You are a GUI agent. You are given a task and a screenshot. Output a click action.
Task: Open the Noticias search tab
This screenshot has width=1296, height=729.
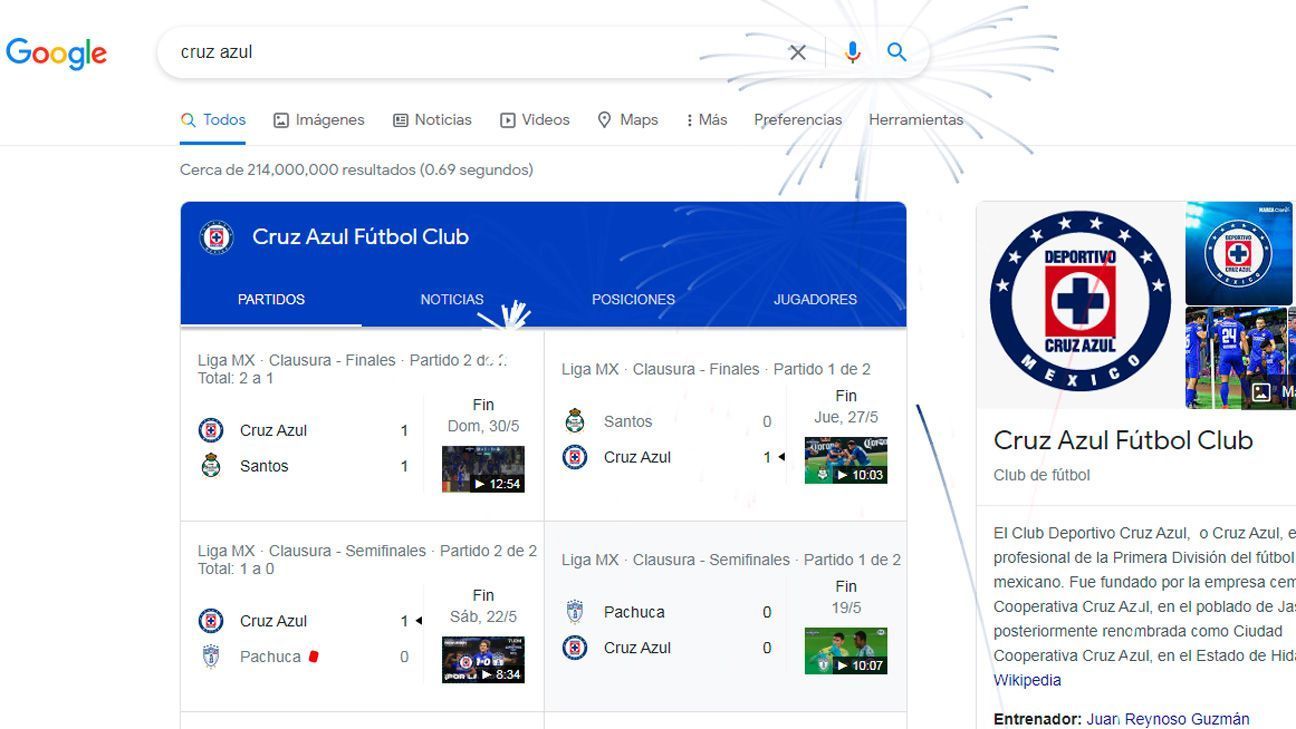pos(432,120)
